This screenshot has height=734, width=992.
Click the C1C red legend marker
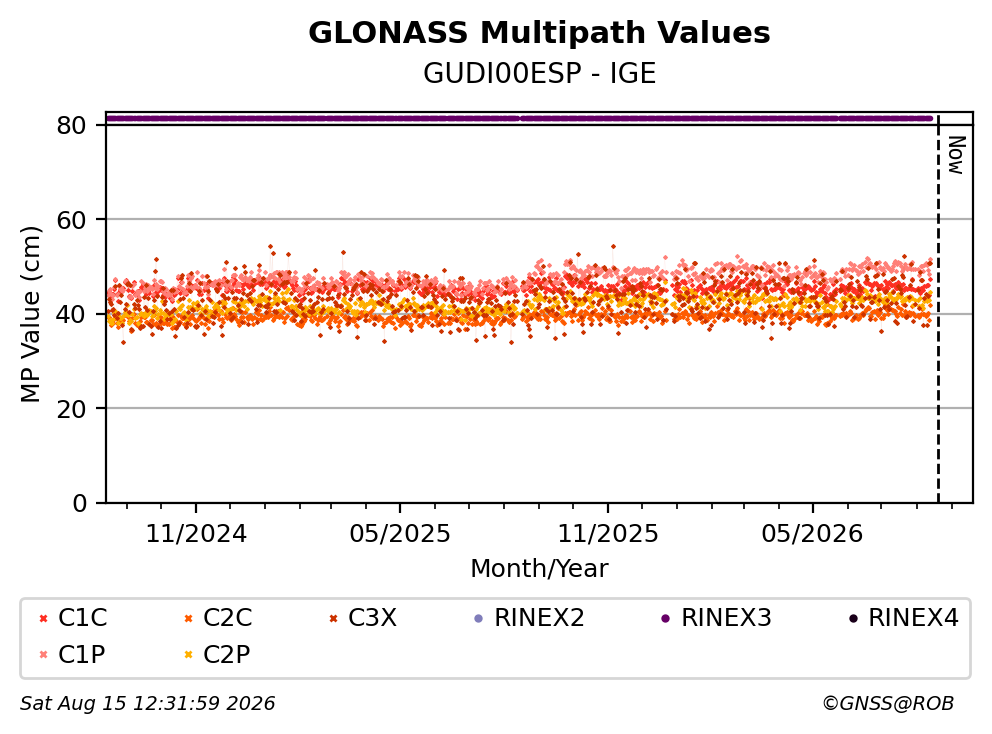coord(43,618)
